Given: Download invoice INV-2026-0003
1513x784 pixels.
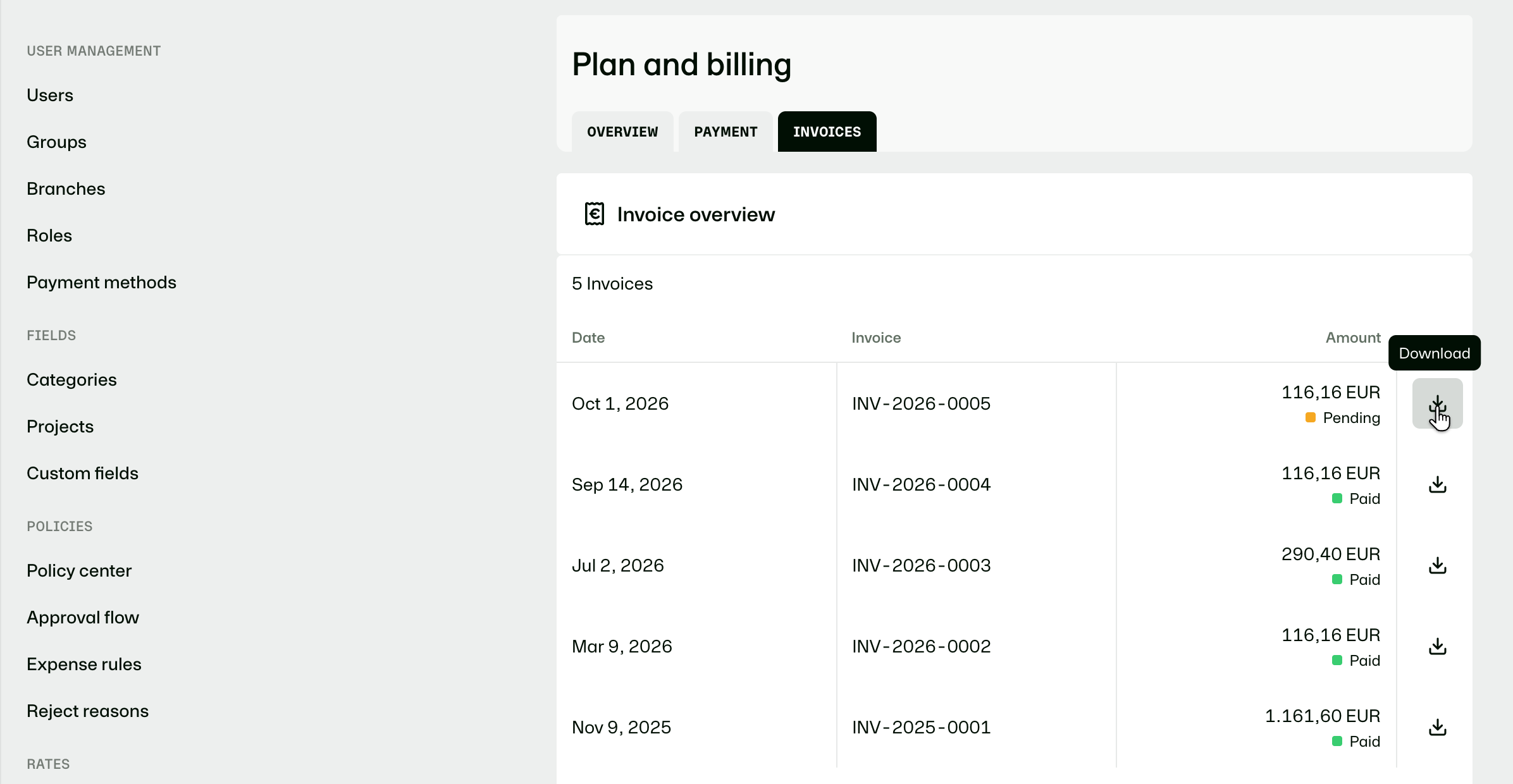Looking at the screenshot, I should [1437, 565].
